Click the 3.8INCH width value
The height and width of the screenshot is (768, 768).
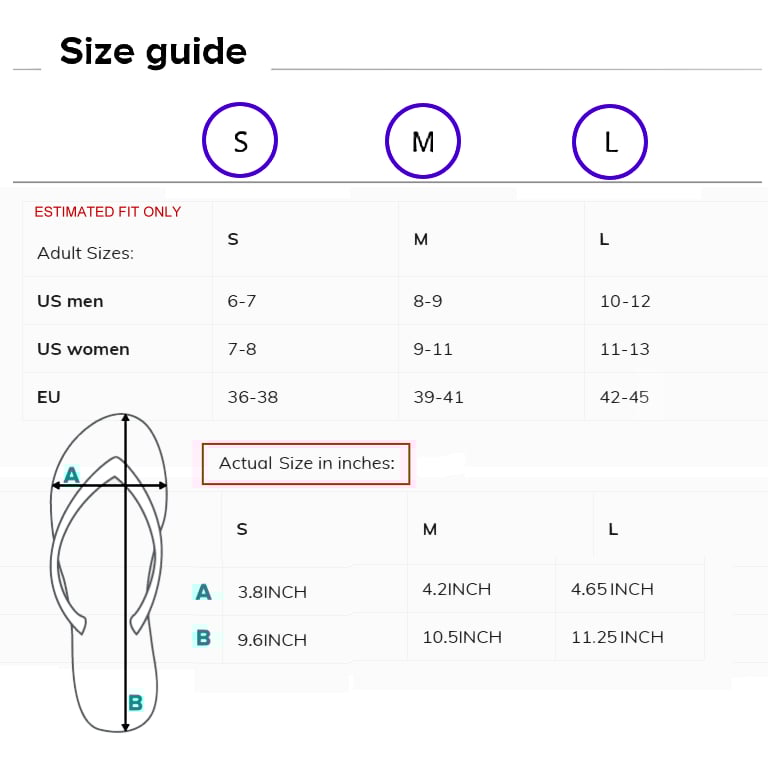(x=272, y=592)
